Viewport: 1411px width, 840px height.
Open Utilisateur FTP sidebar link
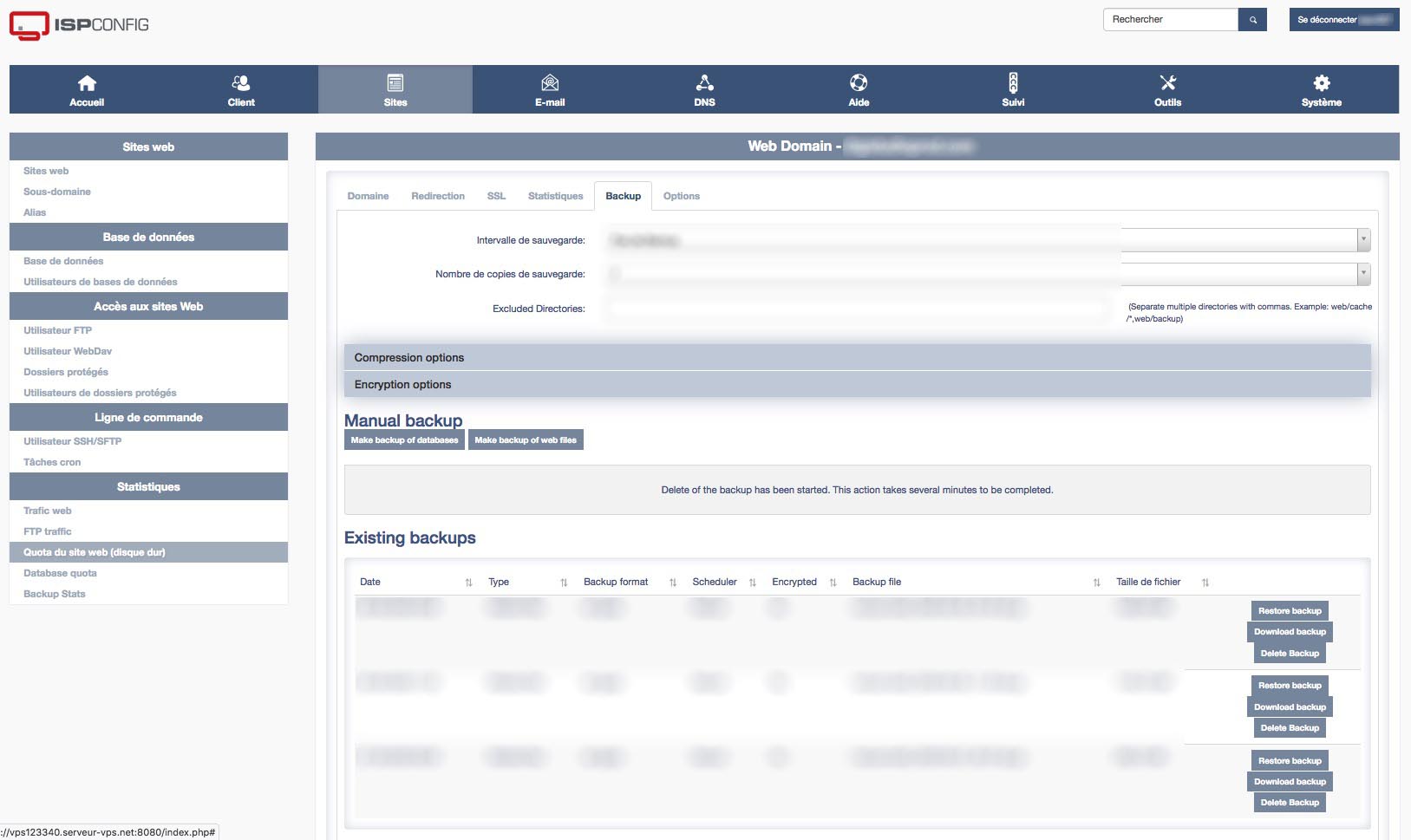point(58,330)
